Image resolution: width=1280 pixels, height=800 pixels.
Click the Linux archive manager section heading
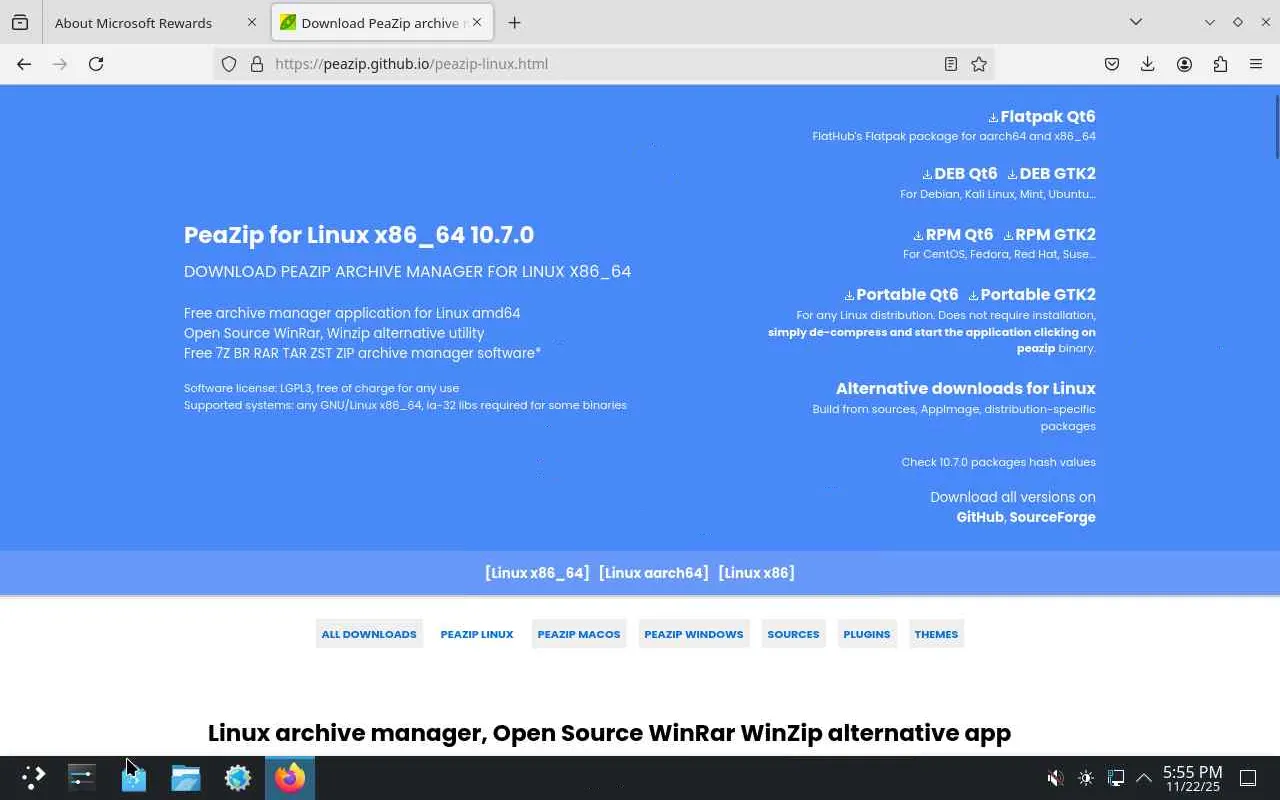tap(609, 733)
